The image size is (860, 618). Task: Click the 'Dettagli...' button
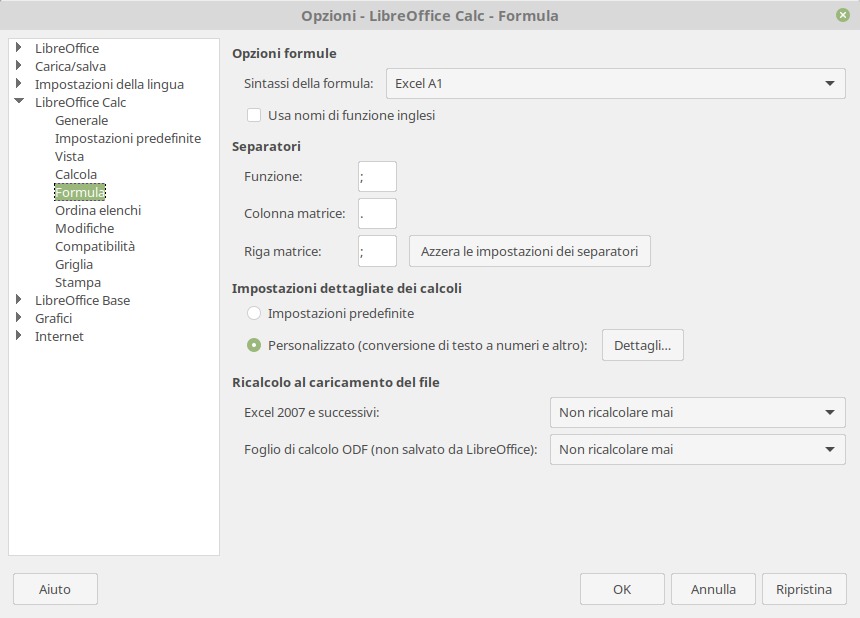point(642,345)
